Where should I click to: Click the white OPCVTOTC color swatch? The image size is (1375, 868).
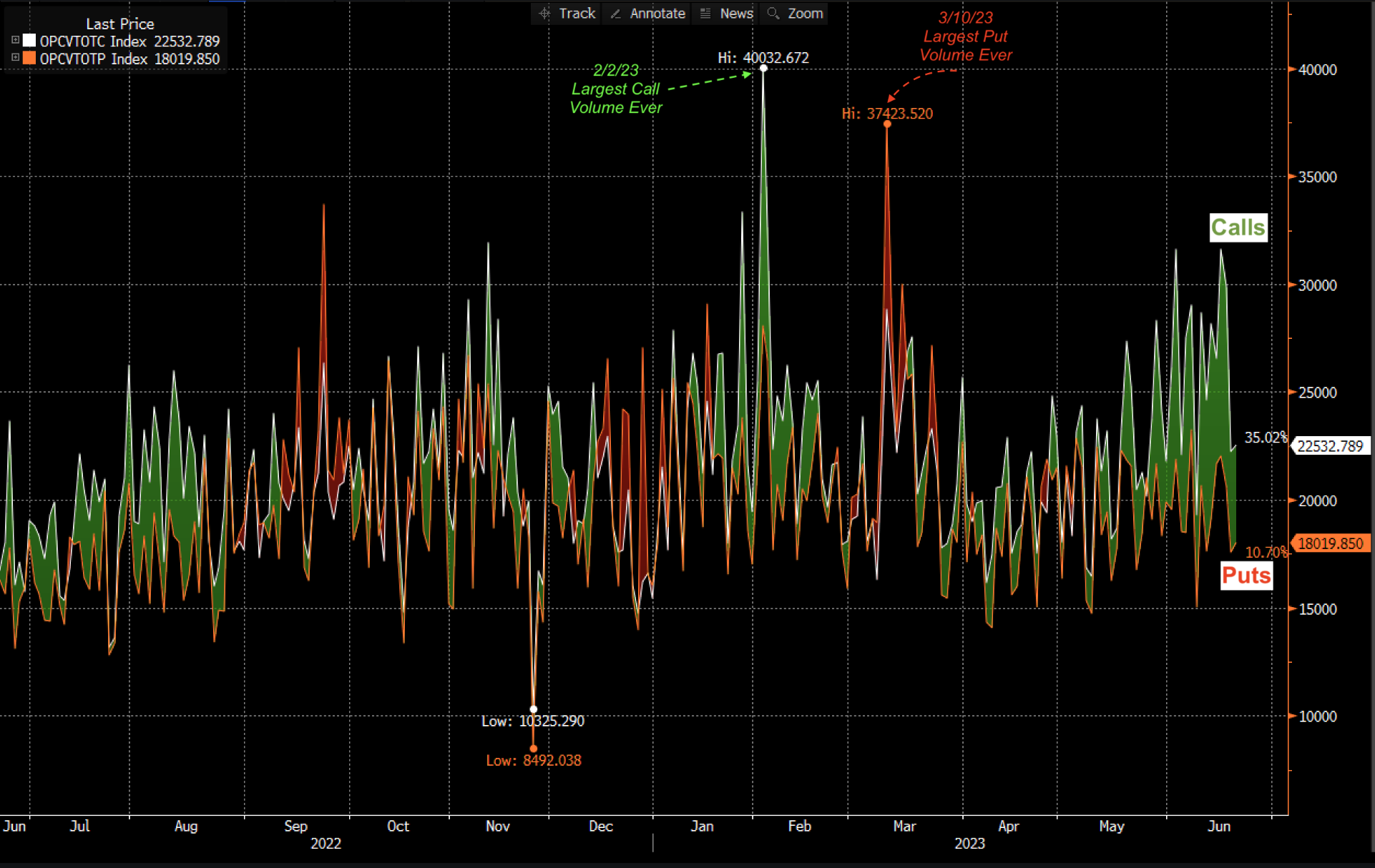[29, 41]
